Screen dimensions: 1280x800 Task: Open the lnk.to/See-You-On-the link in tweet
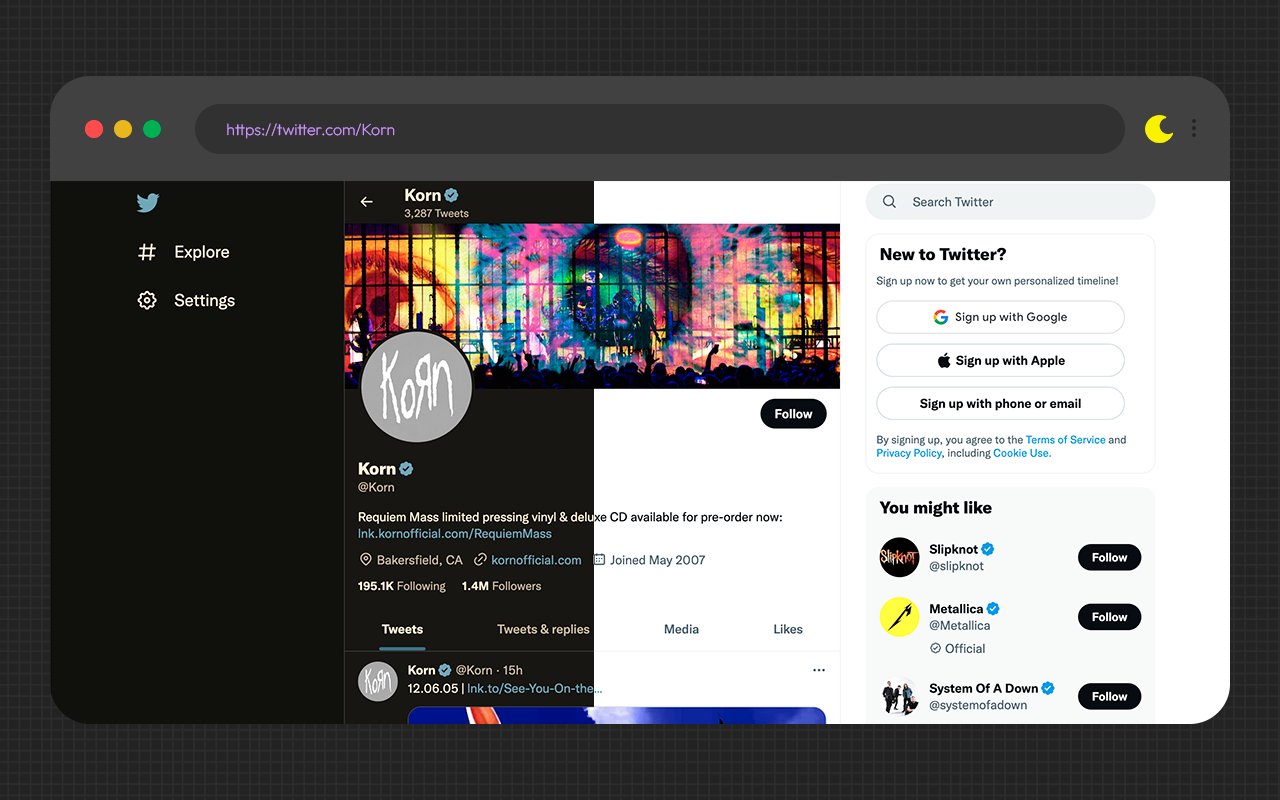click(x=534, y=689)
